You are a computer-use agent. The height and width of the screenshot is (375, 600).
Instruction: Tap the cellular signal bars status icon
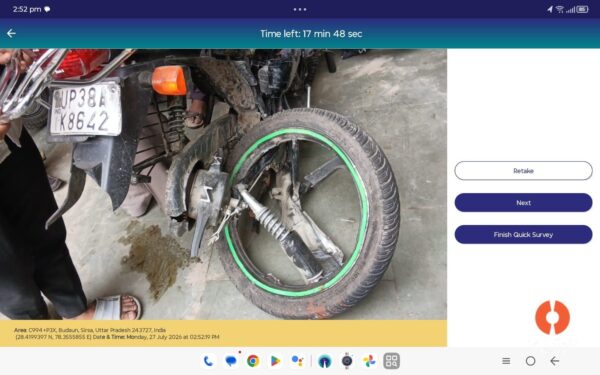(571, 9)
